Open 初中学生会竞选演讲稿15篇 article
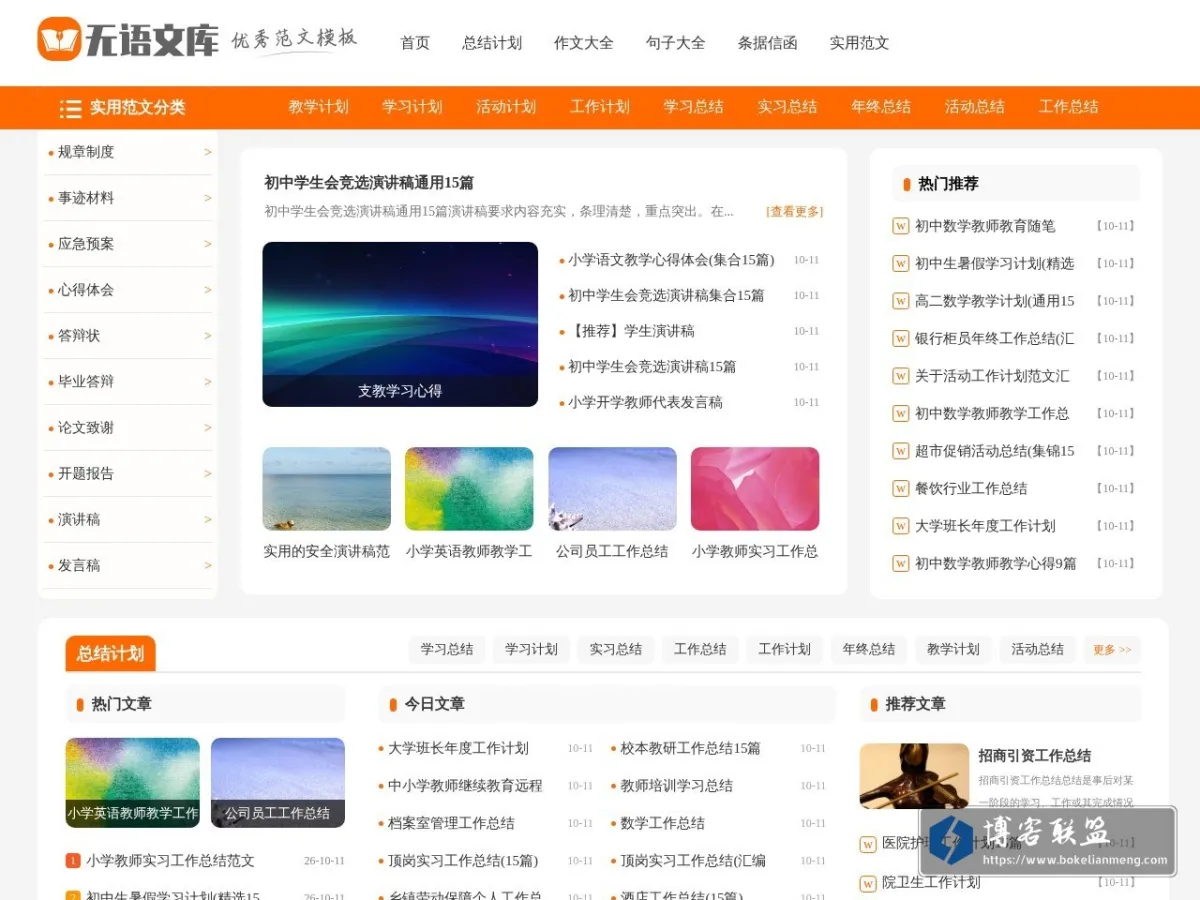The height and width of the screenshot is (900, 1200). tap(652, 367)
